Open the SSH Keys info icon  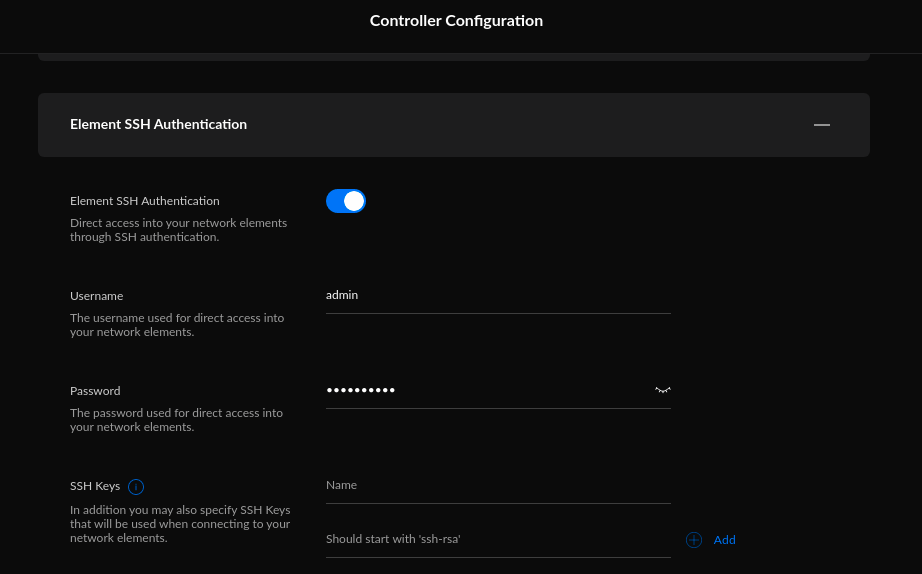(x=136, y=487)
